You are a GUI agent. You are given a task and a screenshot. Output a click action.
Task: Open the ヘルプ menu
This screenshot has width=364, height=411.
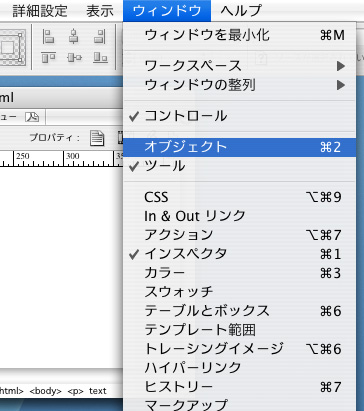241,10
